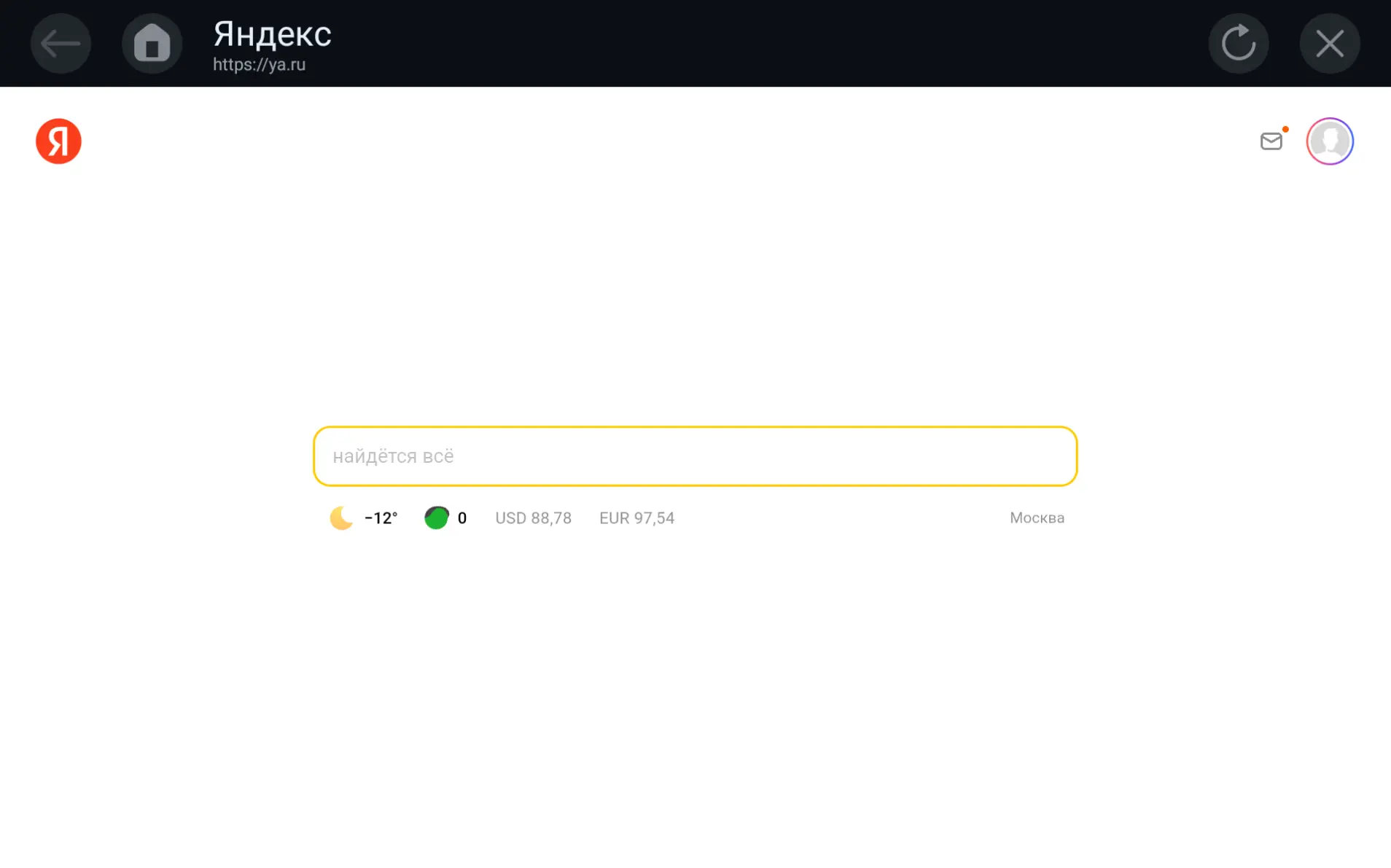The image size is (1391, 868).
Task: Open Yandex Mail via envelope icon
Action: tap(1271, 141)
